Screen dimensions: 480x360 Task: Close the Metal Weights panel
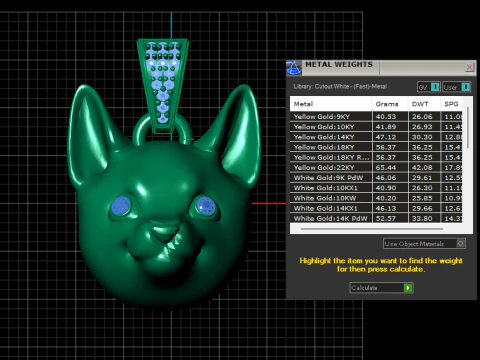click(469, 67)
